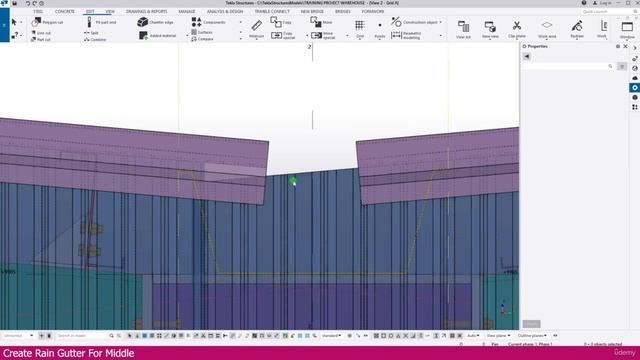Open the DRAWINGS & REPORTS tab

click(147, 11)
